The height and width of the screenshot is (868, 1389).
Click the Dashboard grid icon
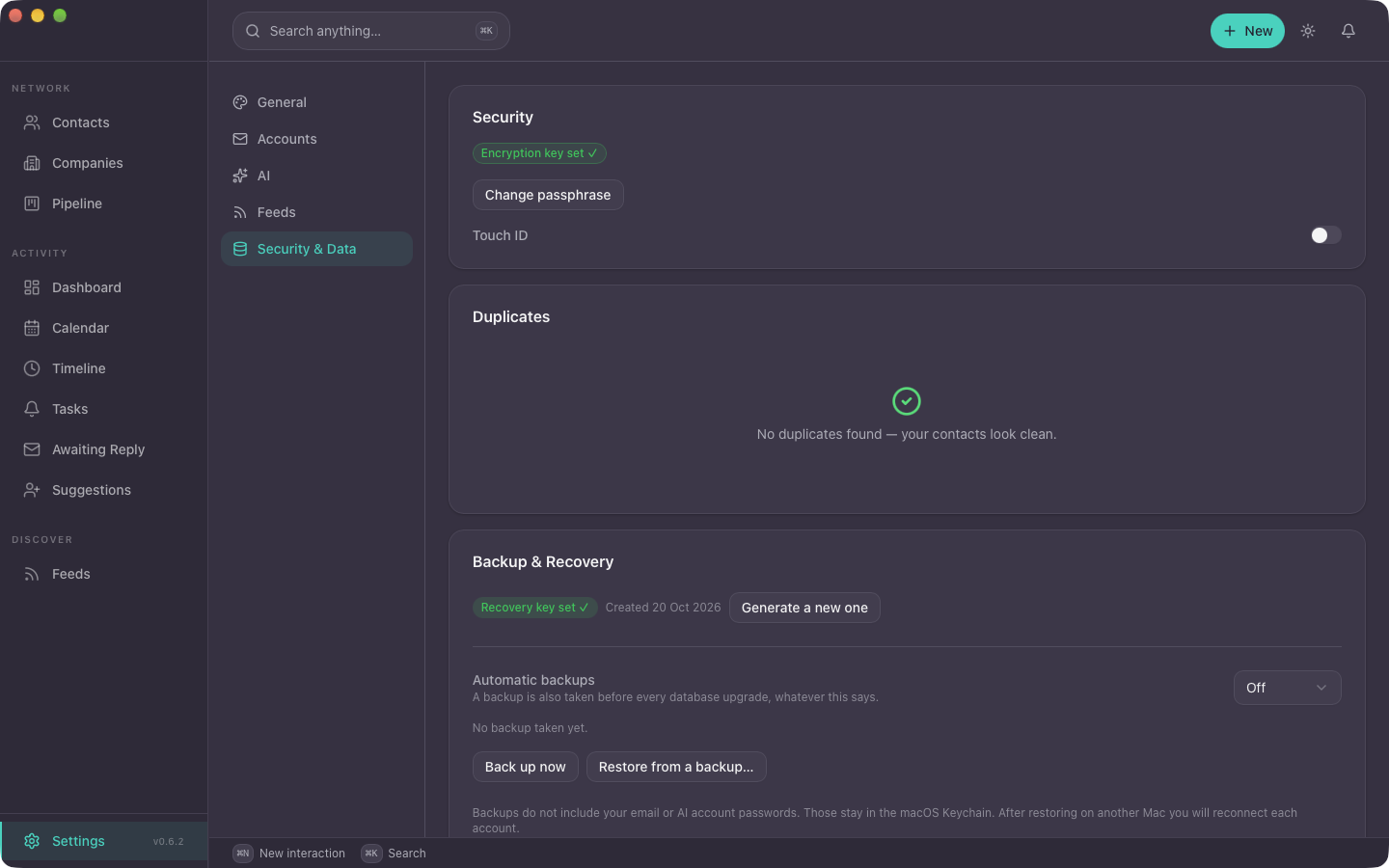click(32, 287)
